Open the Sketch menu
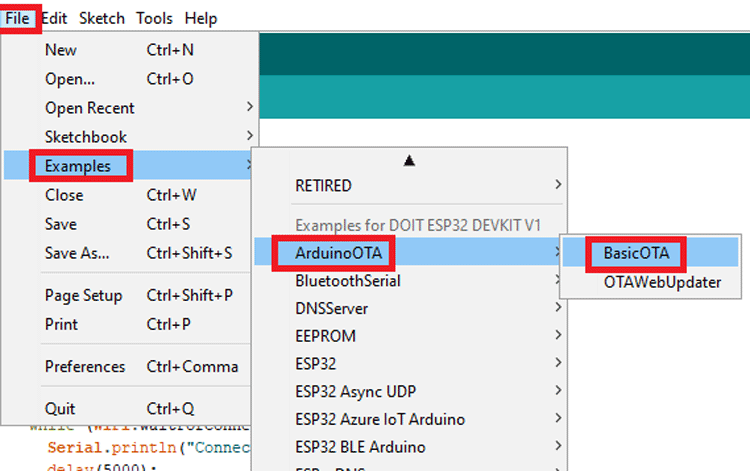750x471 pixels. [102, 19]
